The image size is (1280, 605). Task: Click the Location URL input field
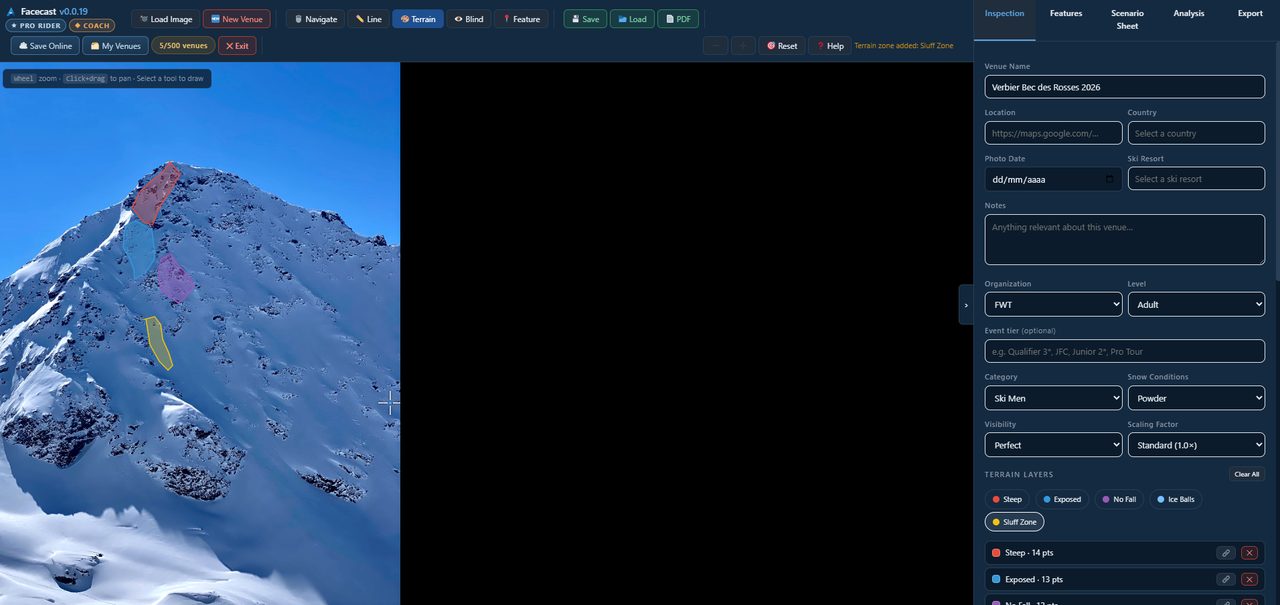[x=1053, y=133]
